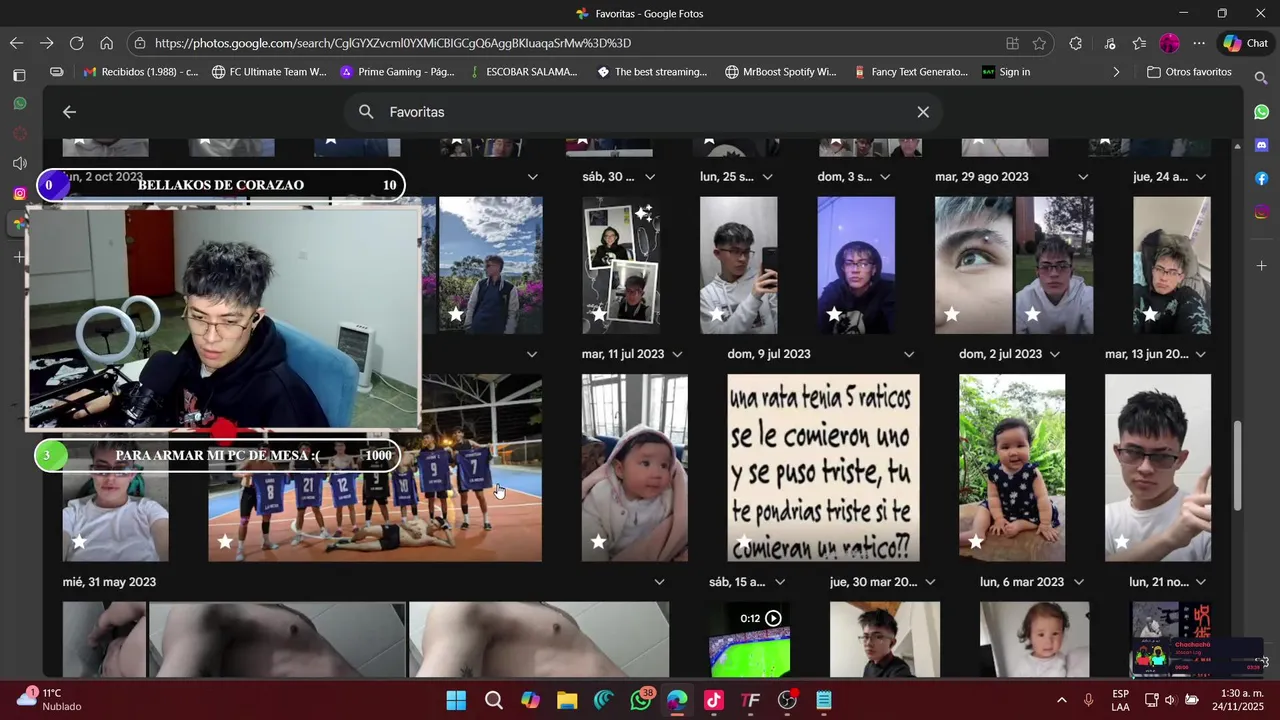The width and height of the screenshot is (1280, 720).
Task: Expand the jue, 24 a... date chevron
Action: 1201,177
